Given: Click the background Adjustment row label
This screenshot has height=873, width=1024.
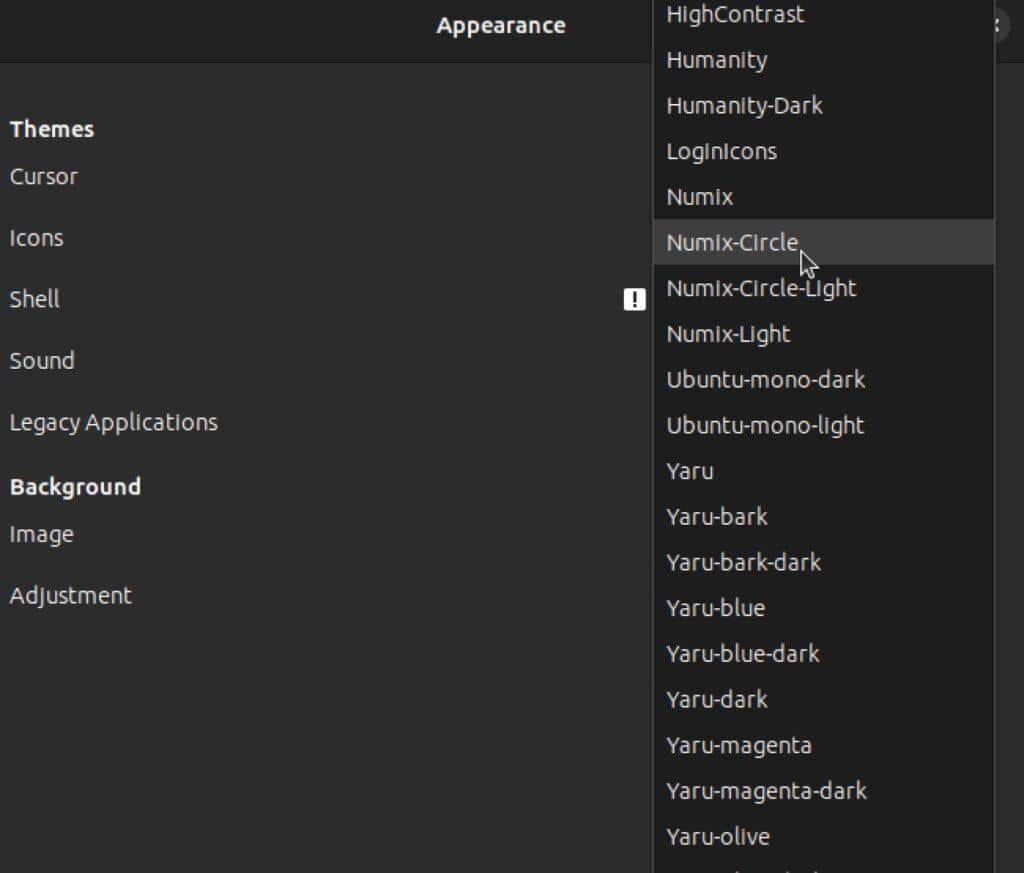Looking at the screenshot, I should tap(71, 595).
